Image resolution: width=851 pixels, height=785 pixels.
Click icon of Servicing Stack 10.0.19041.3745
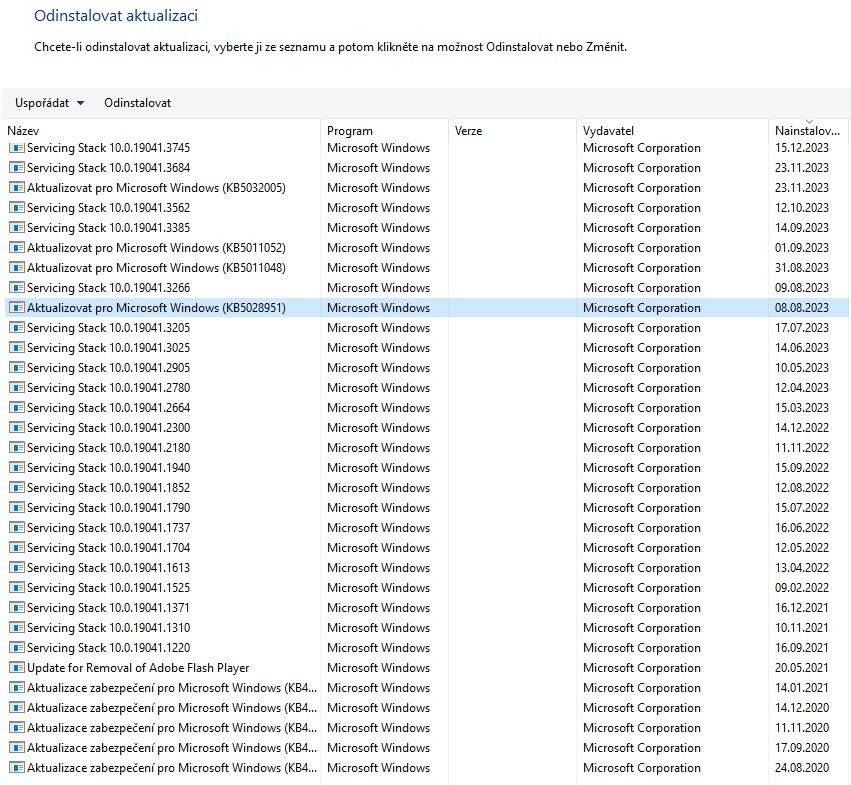(x=17, y=148)
